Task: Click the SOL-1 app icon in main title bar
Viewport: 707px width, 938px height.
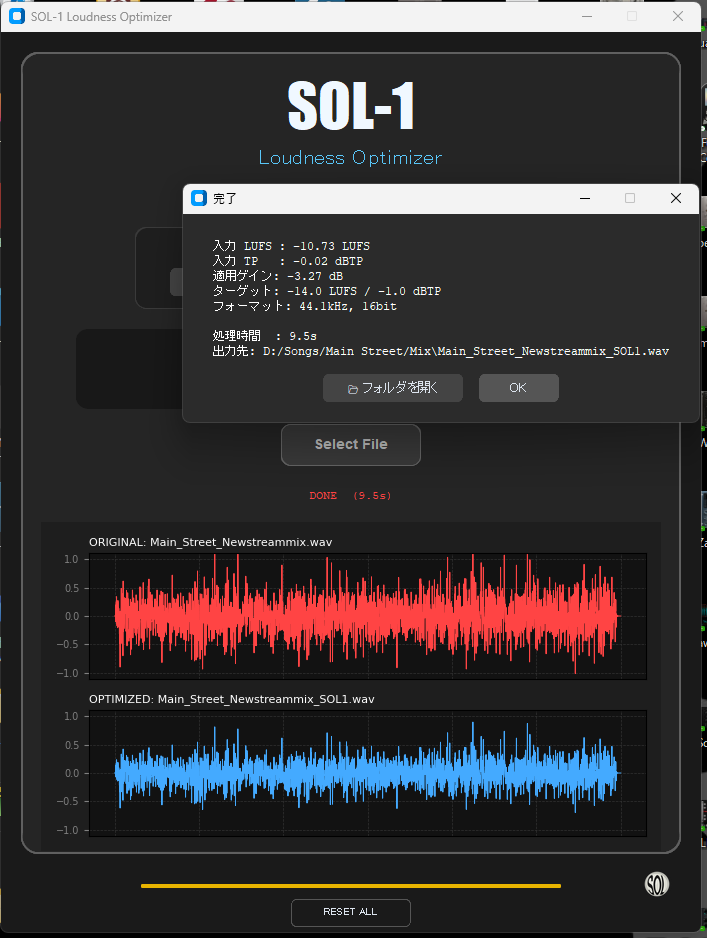Action: click(17, 17)
